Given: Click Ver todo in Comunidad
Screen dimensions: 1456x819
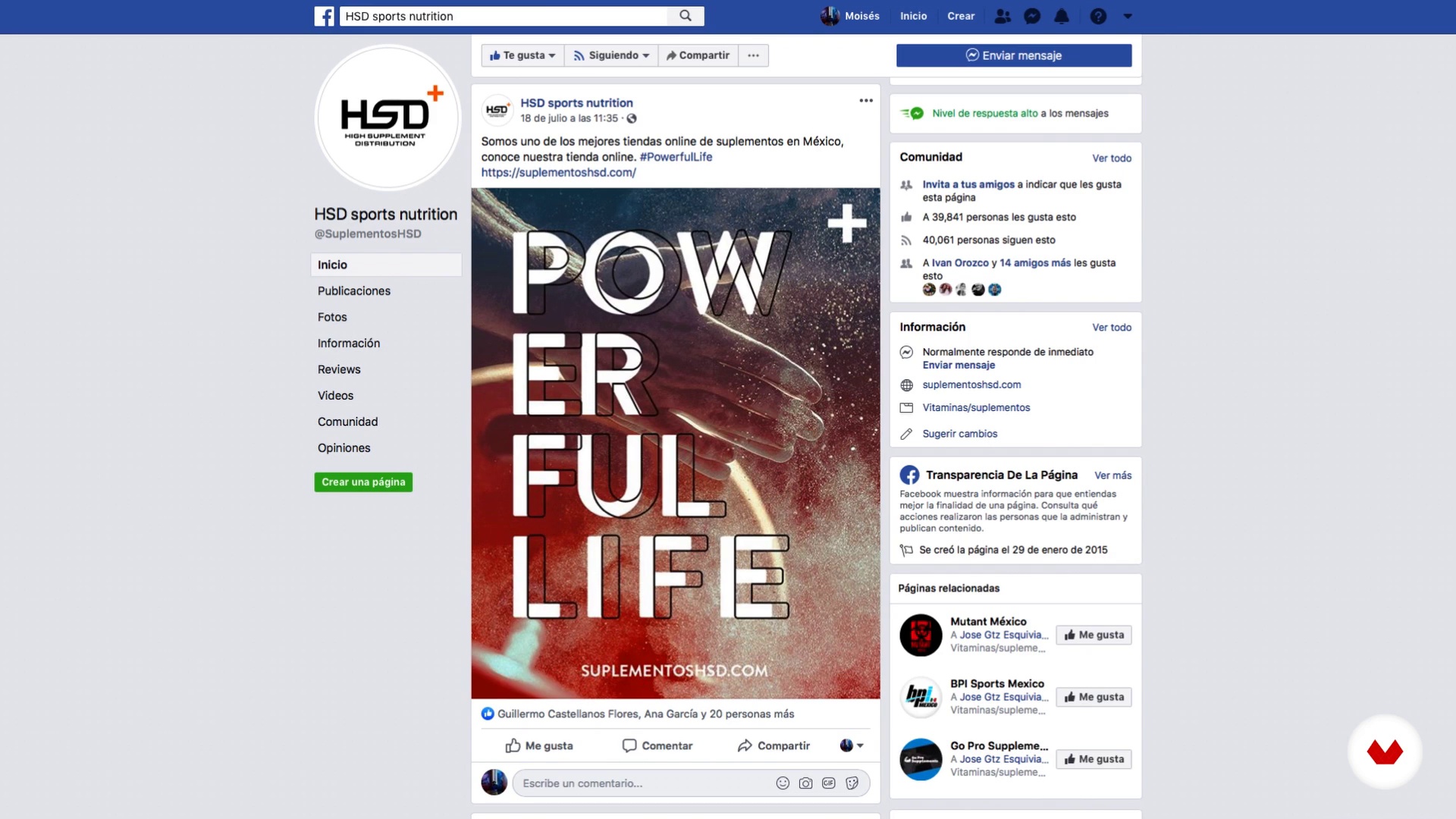Looking at the screenshot, I should pos(1112,158).
